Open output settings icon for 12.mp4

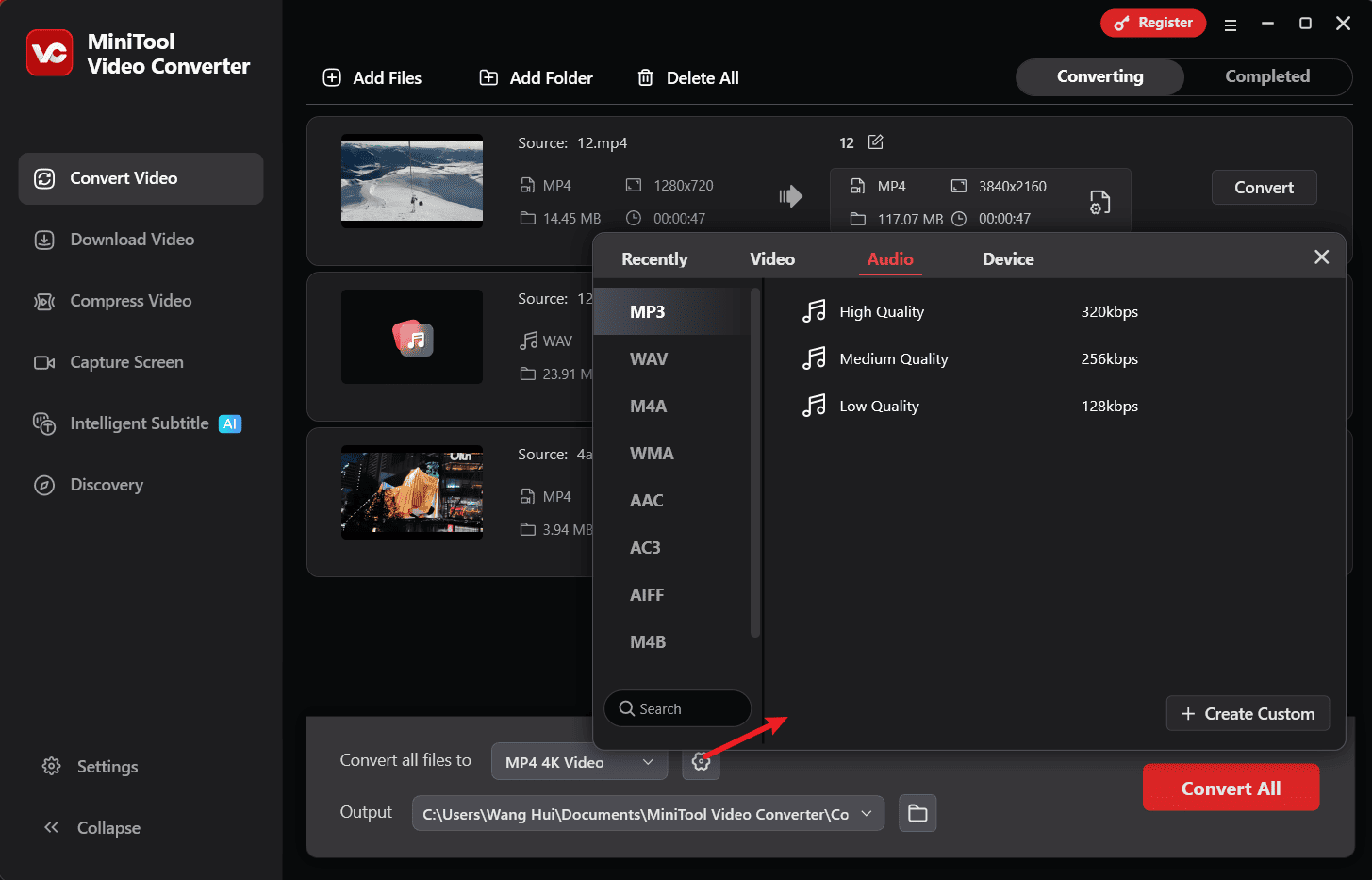click(x=1099, y=202)
